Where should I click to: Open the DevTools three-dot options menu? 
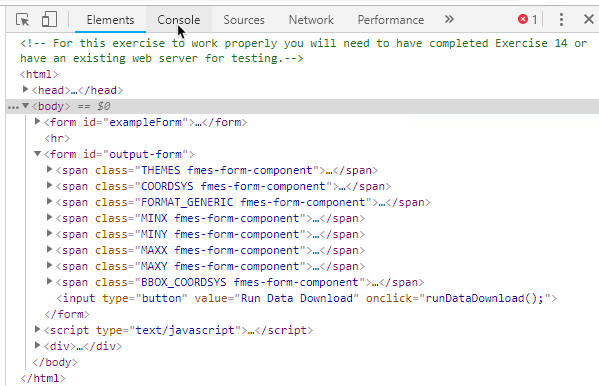point(561,19)
